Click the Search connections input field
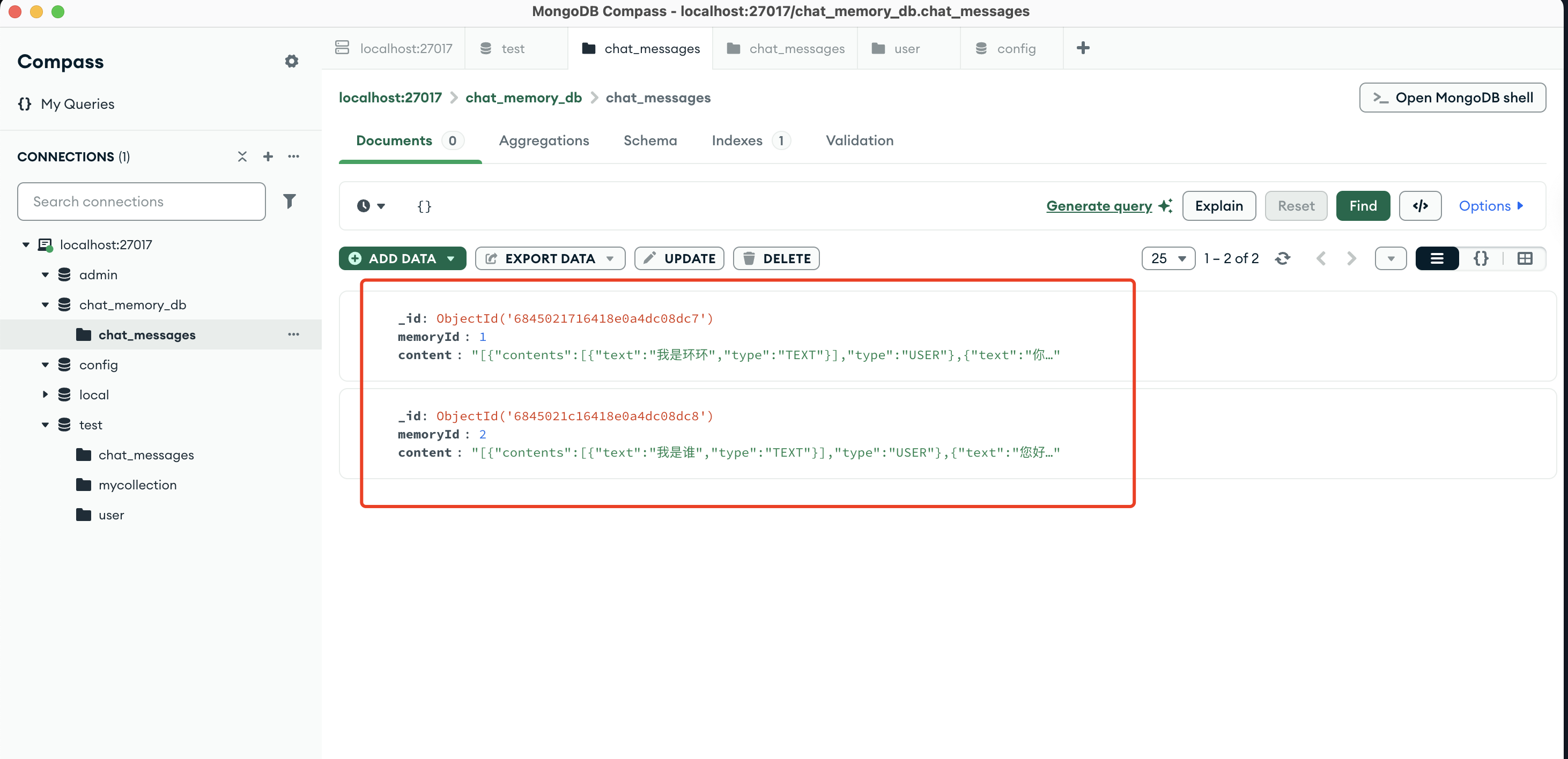Screen dimensions: 1568x759 tap(141, 202)
